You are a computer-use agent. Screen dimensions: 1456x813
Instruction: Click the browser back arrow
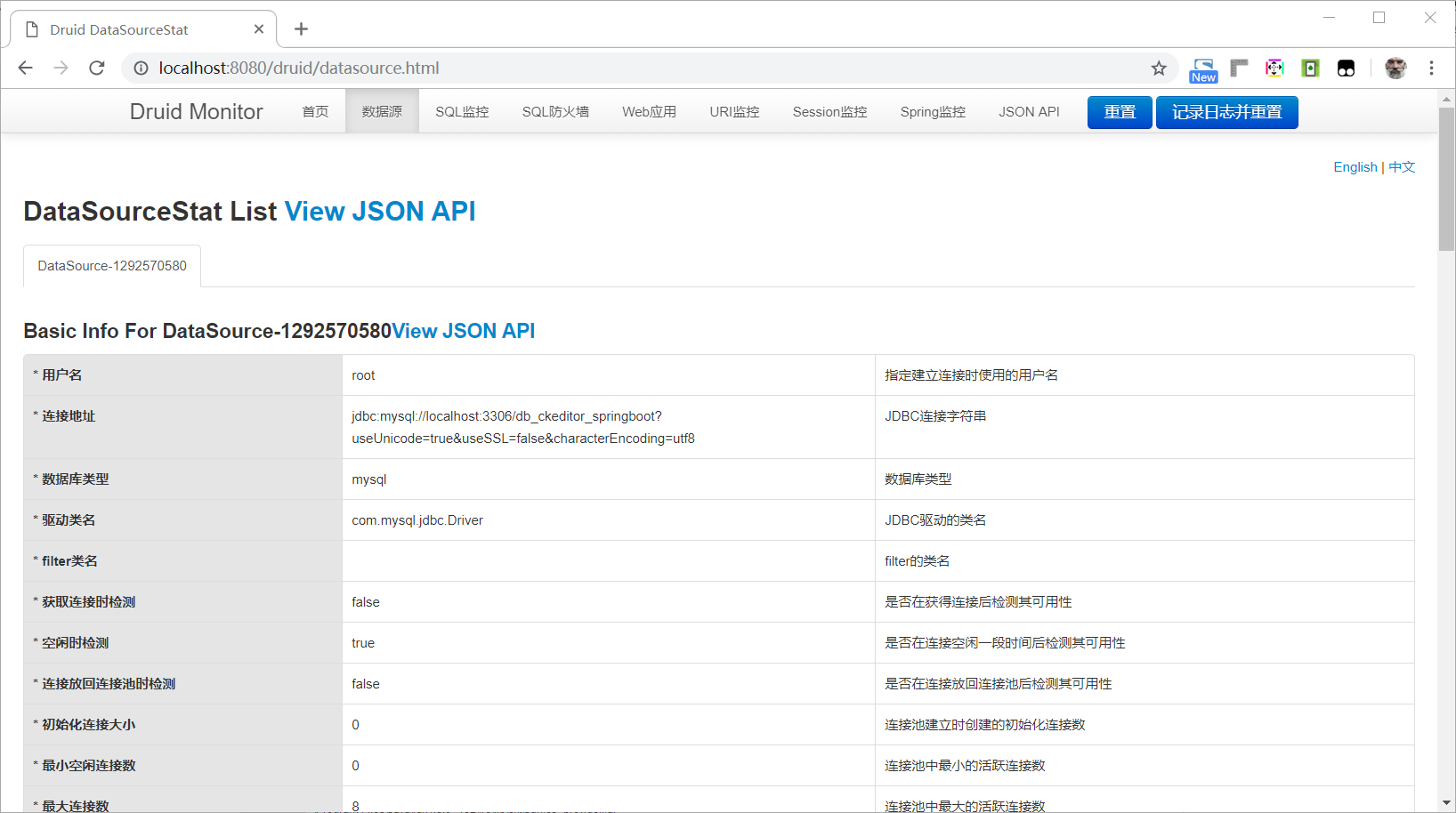point(25,68)
